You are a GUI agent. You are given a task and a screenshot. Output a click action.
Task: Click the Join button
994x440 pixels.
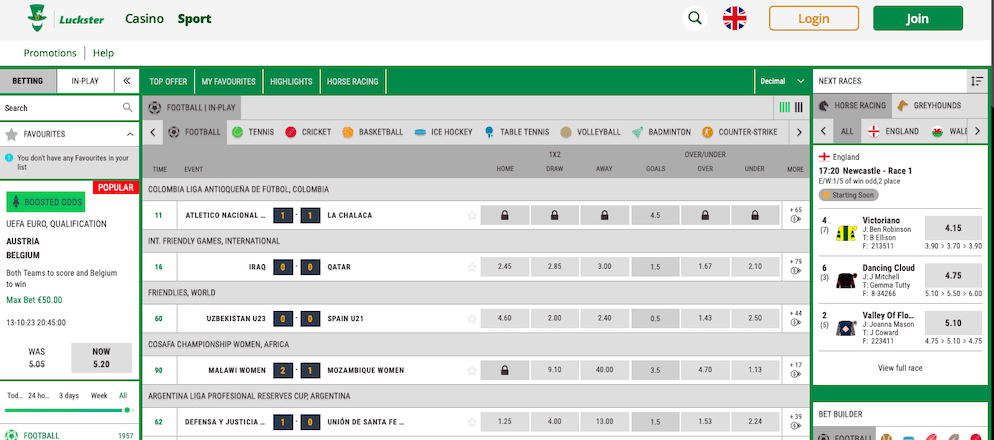(x=917, y=18)
